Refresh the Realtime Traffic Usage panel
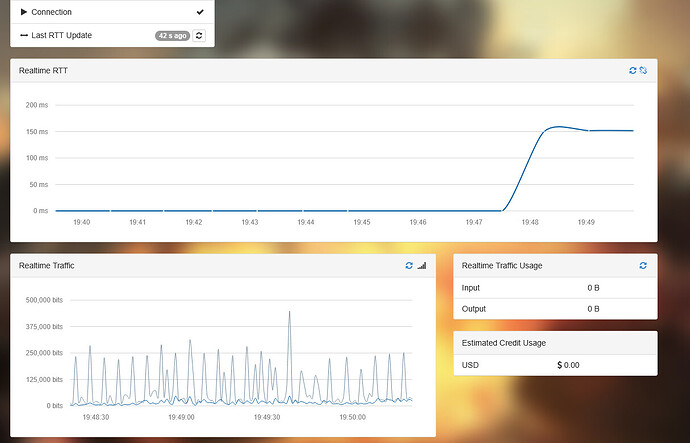690x443 pixels. click(x=643, y=266)
